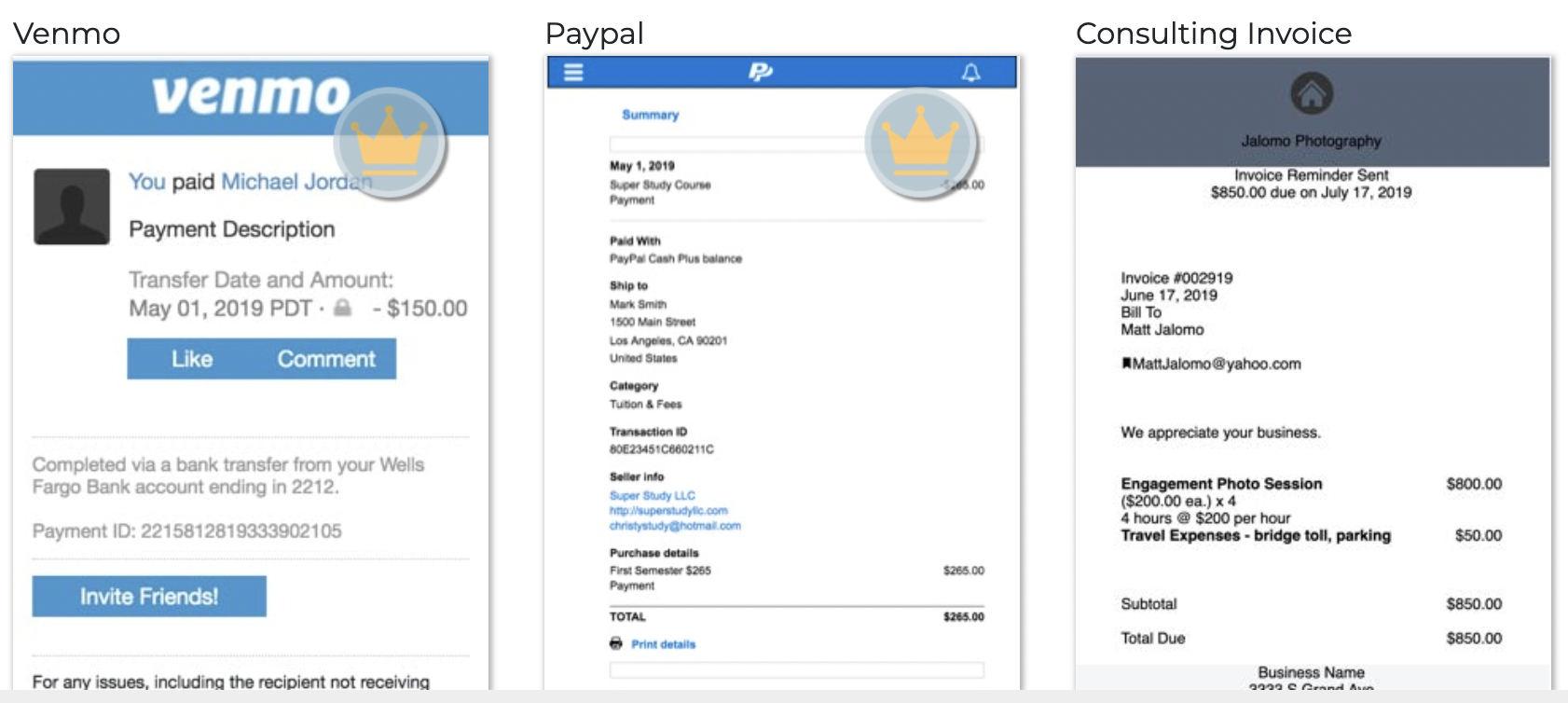Click the First Semester $265 purchase line
The image size is (1568, 703).
(x=660, y=571)
